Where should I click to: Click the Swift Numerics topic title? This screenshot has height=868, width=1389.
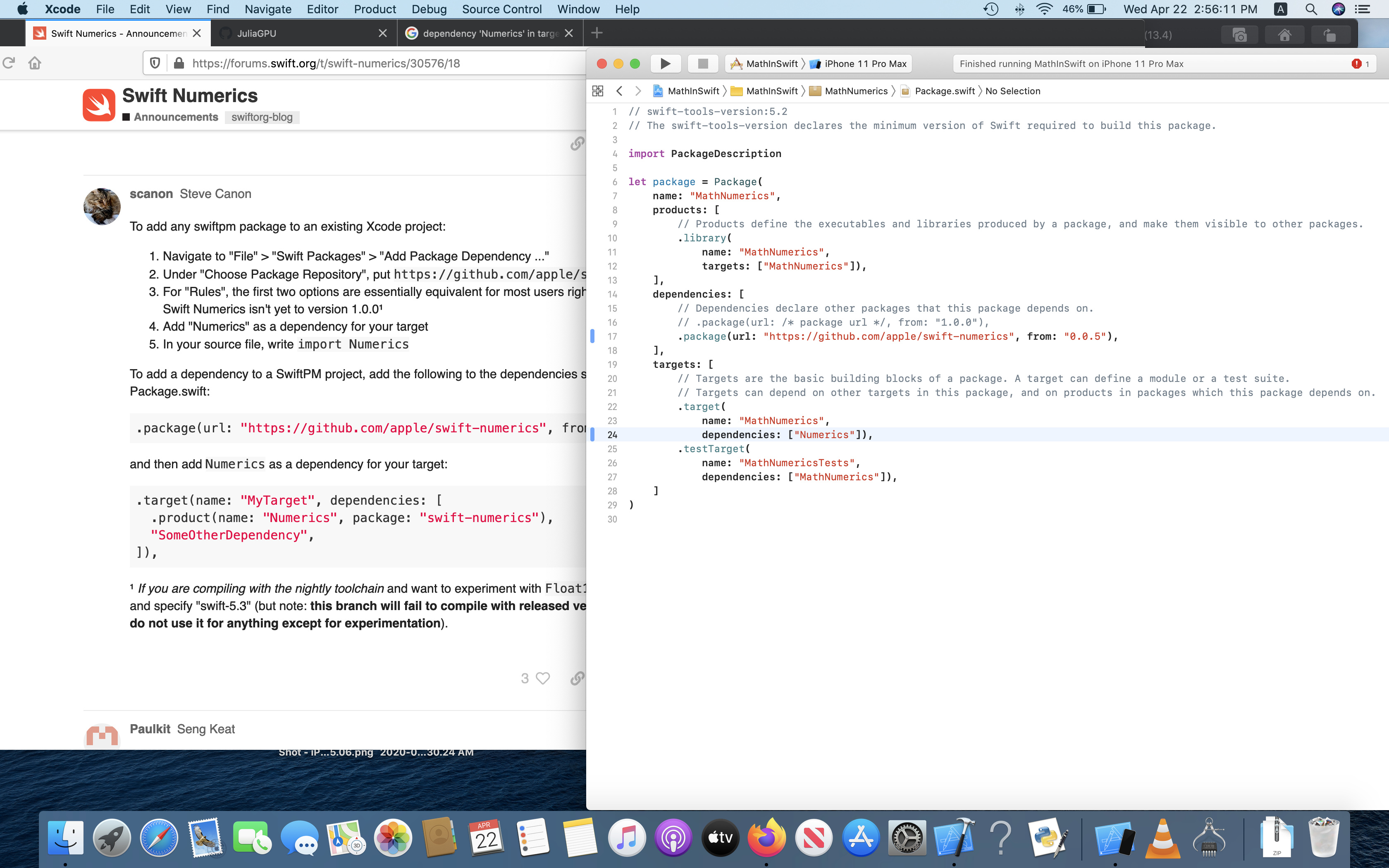[x=190, y=95]
